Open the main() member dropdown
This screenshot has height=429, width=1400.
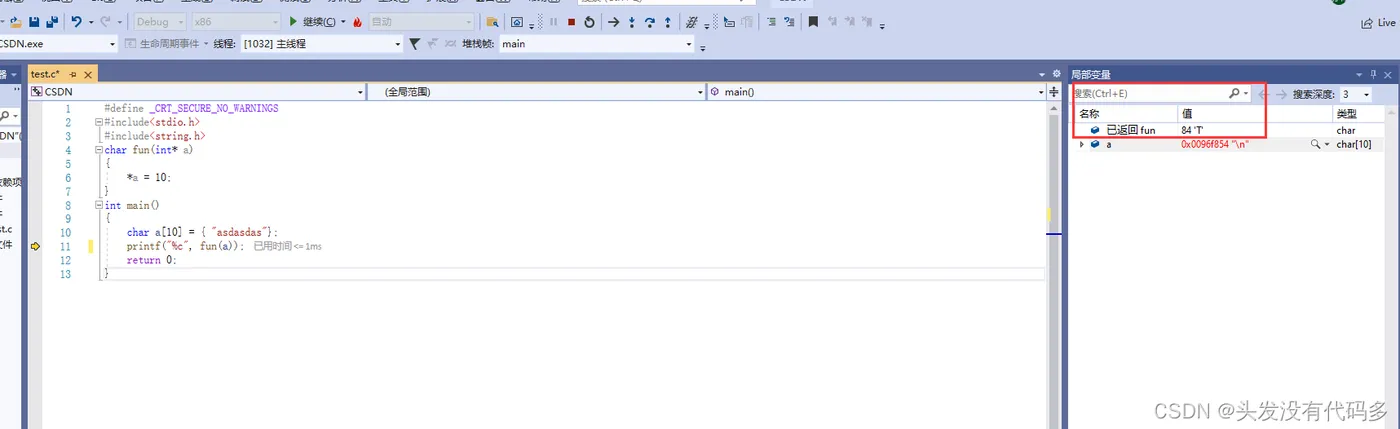tap(876, 92)
